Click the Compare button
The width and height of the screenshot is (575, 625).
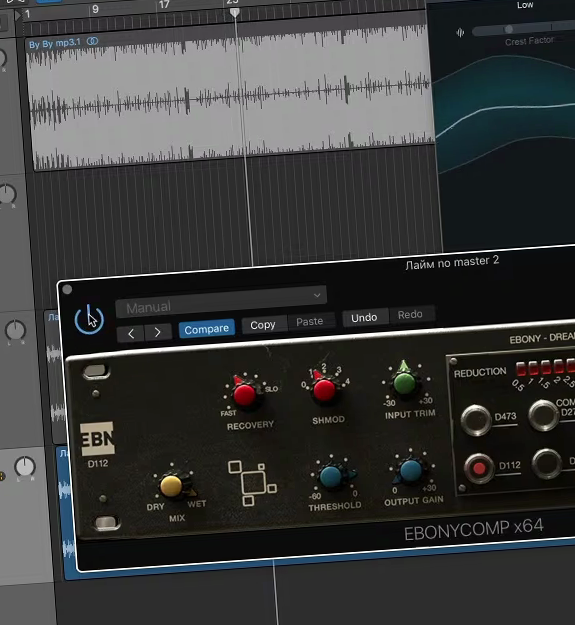(206, 329)
